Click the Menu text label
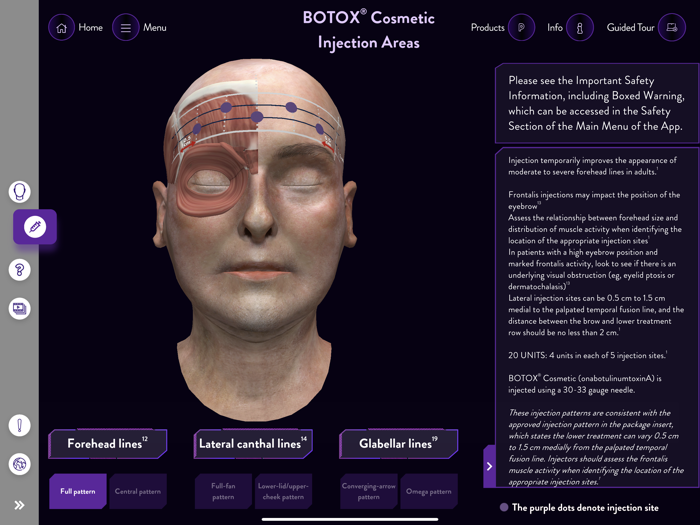This screenshot has height=525, width=700. (154, 28)
